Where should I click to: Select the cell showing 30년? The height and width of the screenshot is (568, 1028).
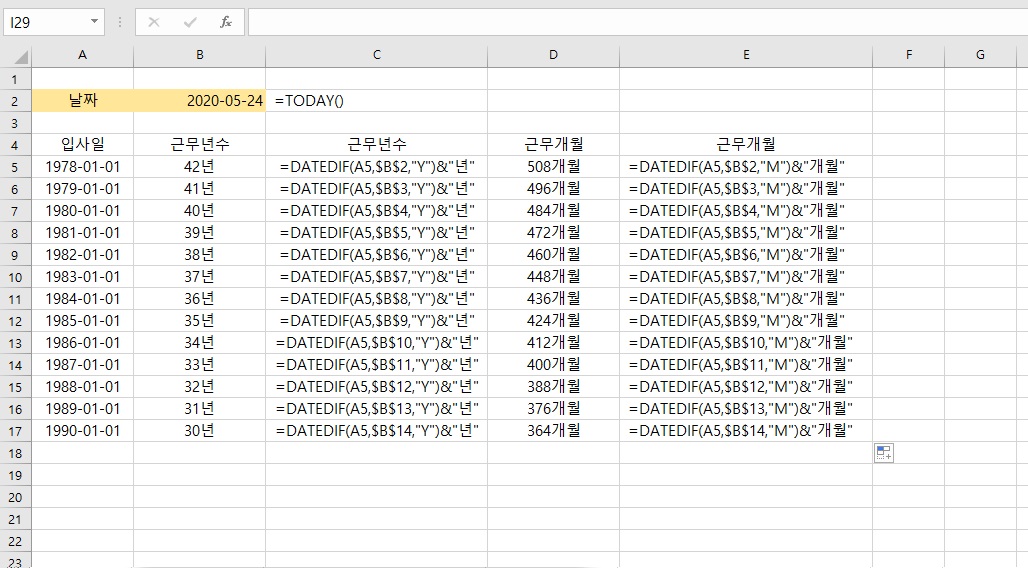coord(199,431)
